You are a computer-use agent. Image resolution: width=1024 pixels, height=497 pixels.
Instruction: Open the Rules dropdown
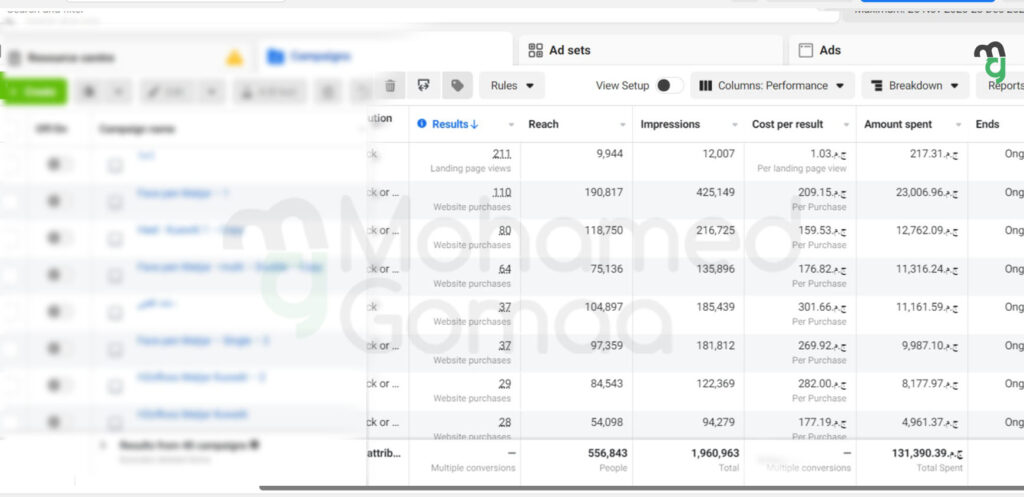coord(512,86)
